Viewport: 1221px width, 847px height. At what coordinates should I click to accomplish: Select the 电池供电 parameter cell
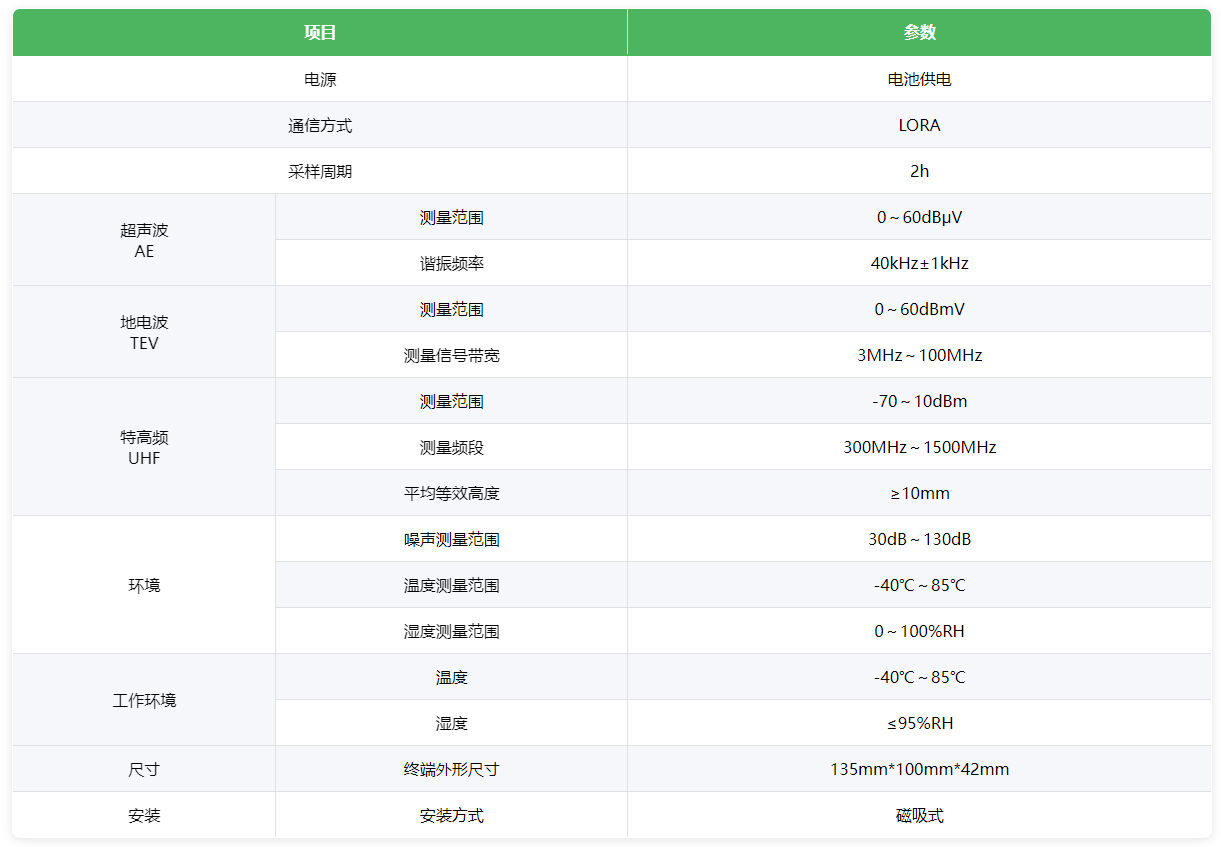click(919, 79)
